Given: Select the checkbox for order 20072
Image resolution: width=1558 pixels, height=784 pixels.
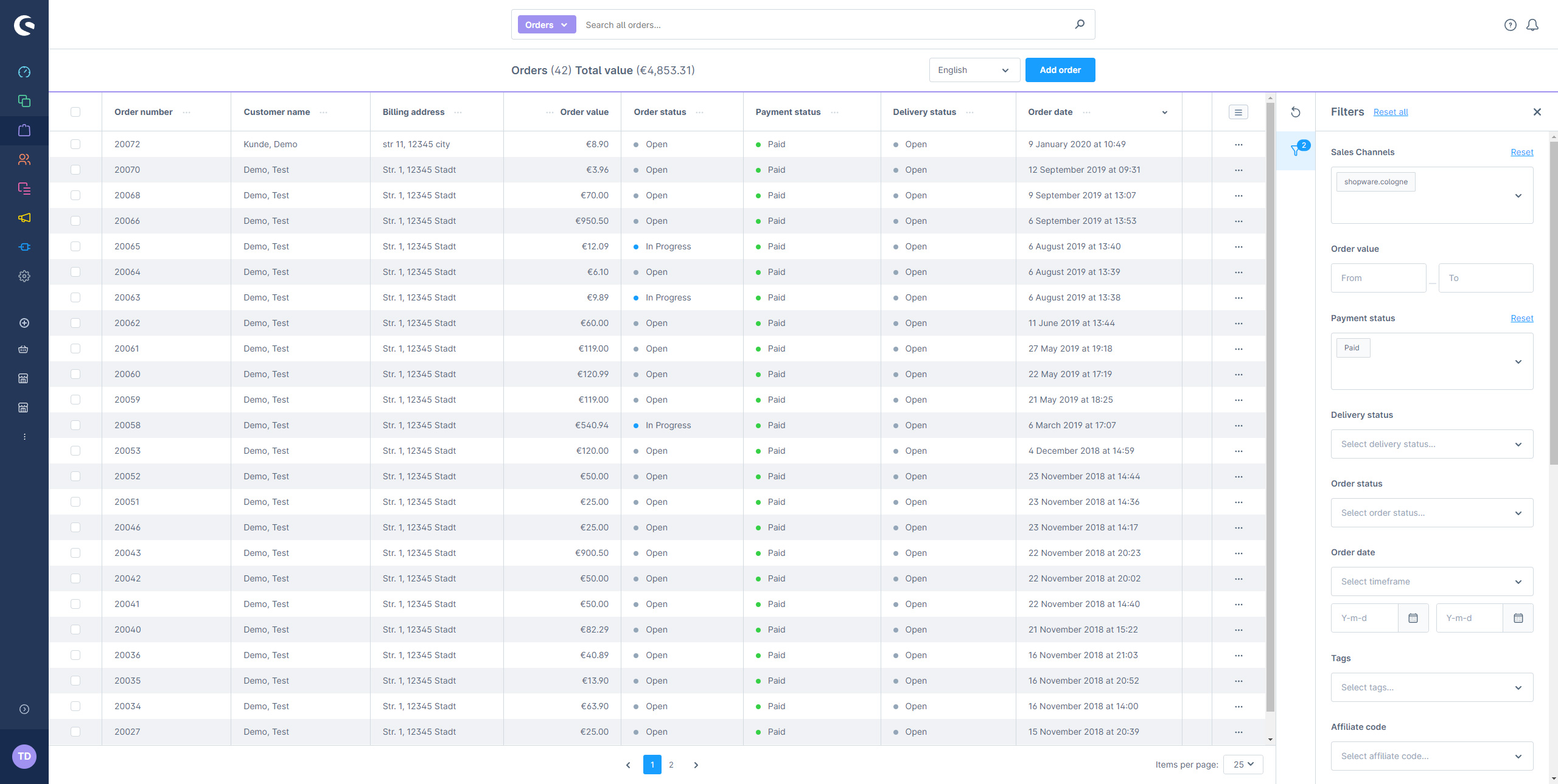Looking at the screenshot, I should click(x=75, y=144).
